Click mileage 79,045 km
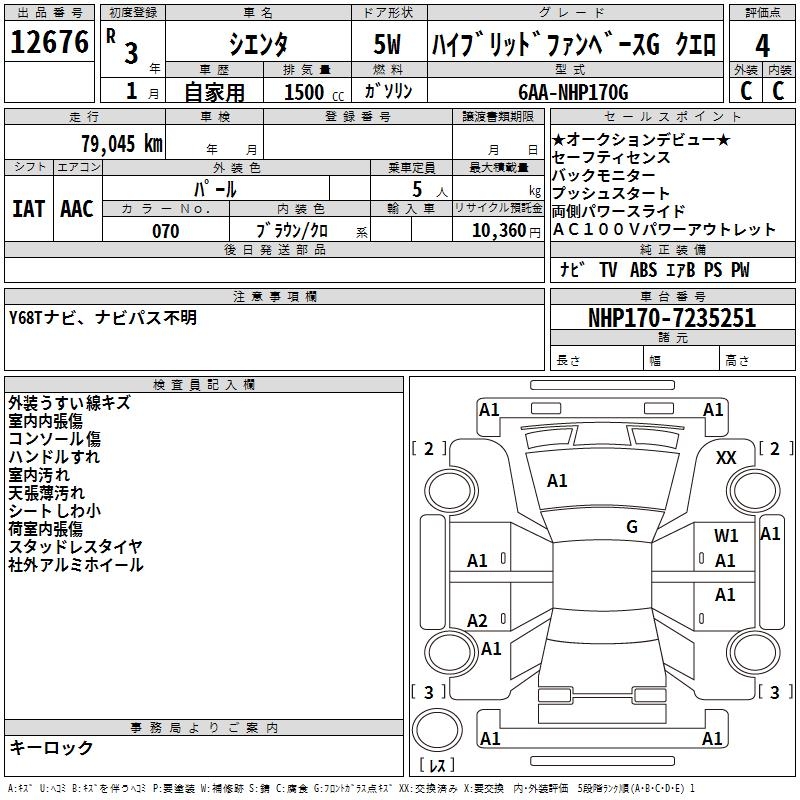The width and height of the screenshot is (800, 800). (122, 143)
